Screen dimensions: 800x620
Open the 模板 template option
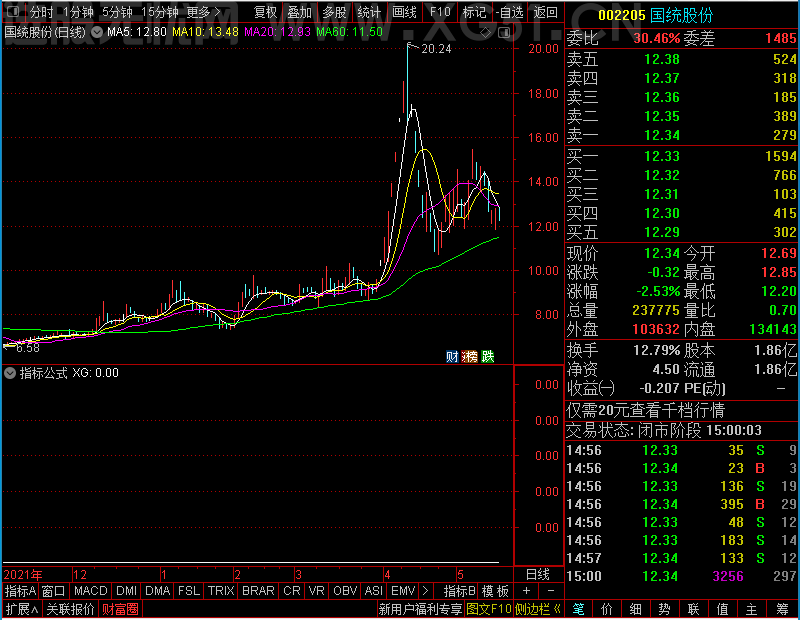[495, 591]
